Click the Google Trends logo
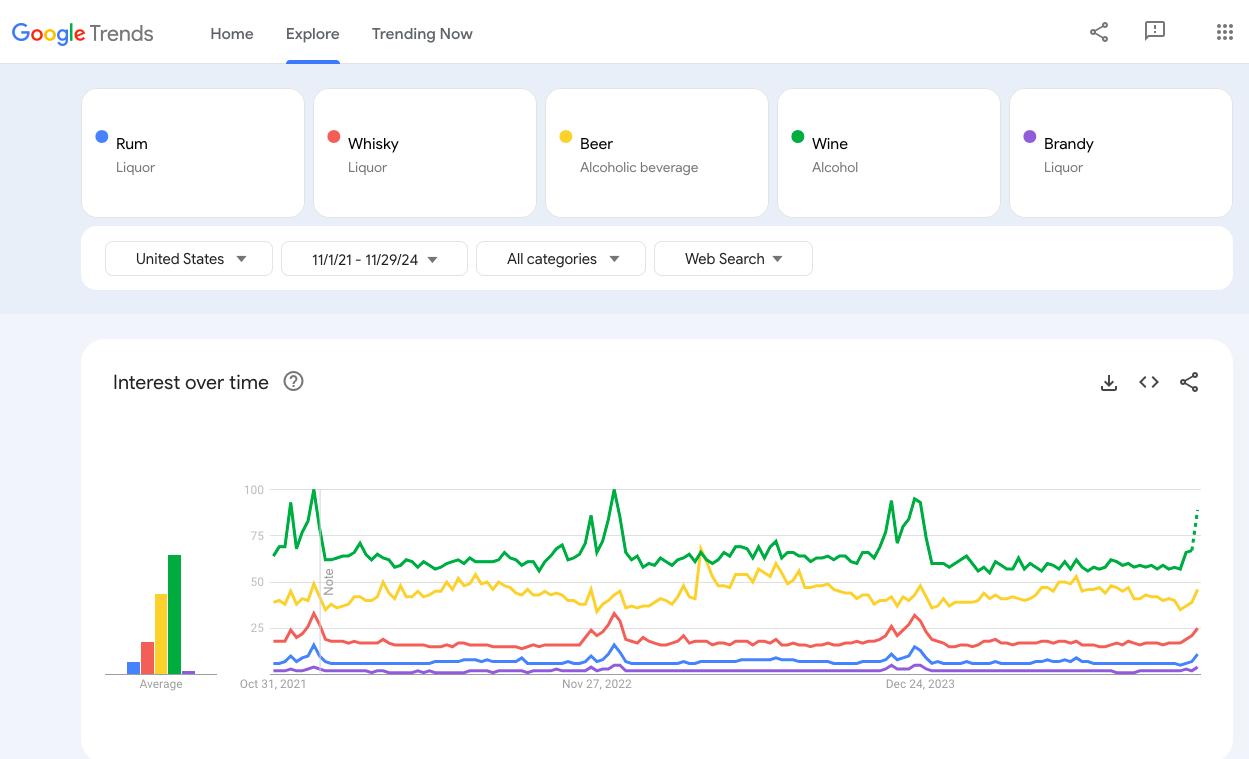1249x759 pixels. (x=83, y=33)
